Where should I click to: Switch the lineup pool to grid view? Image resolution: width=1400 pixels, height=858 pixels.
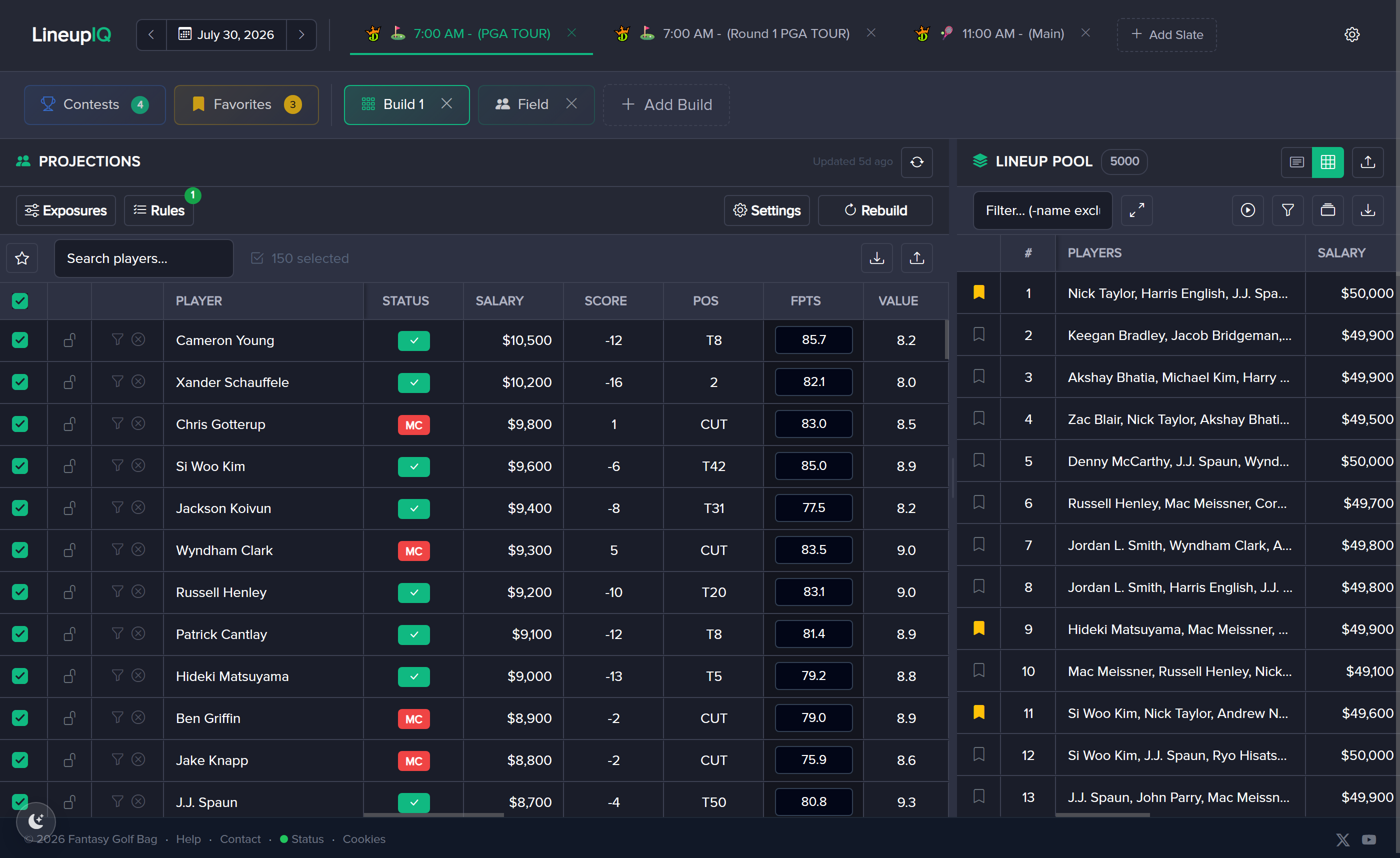pyautogui.click(x=1328, y=162)
